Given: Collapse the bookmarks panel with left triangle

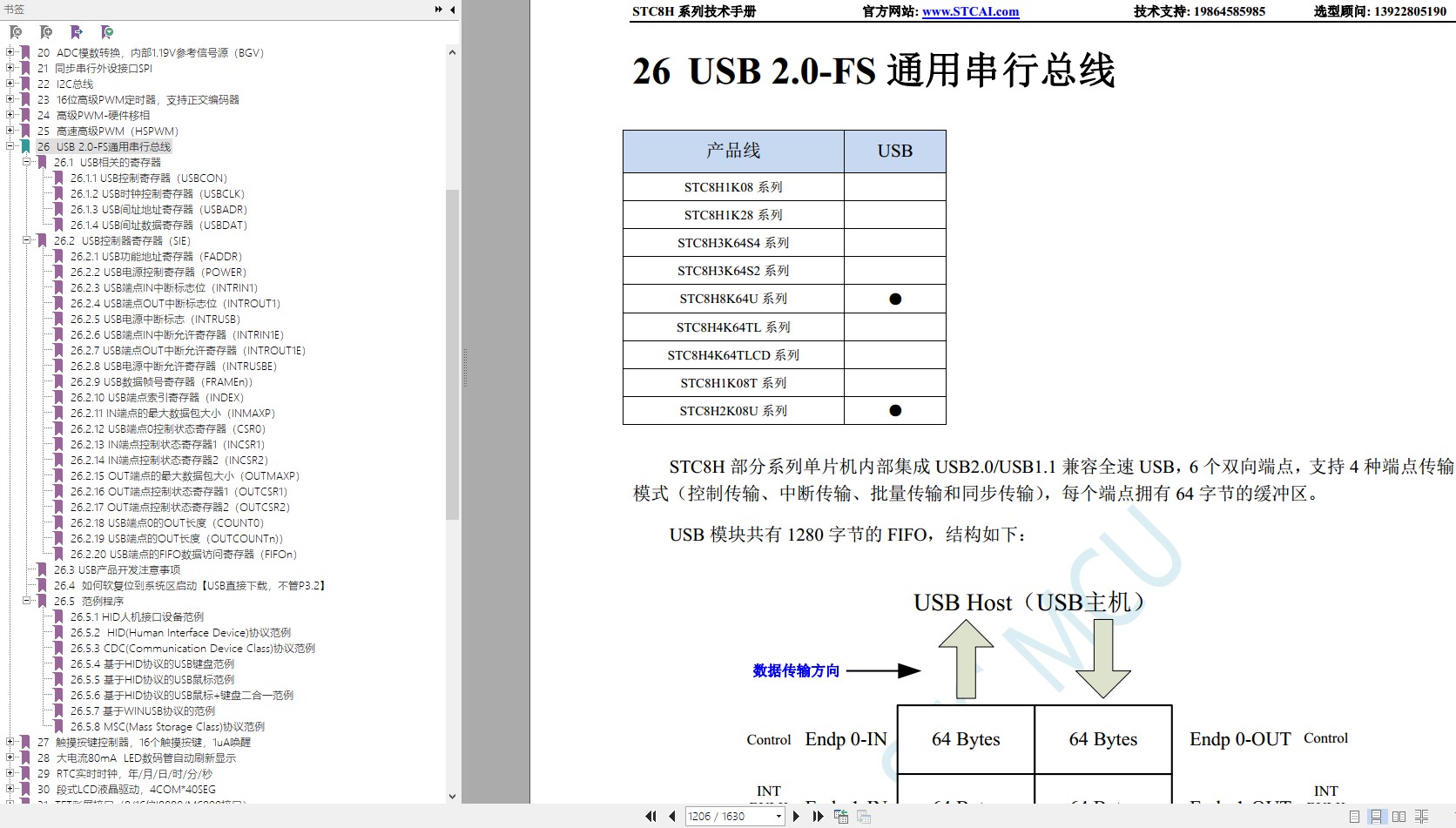Looking at the screenshot, I should (452, 10).
